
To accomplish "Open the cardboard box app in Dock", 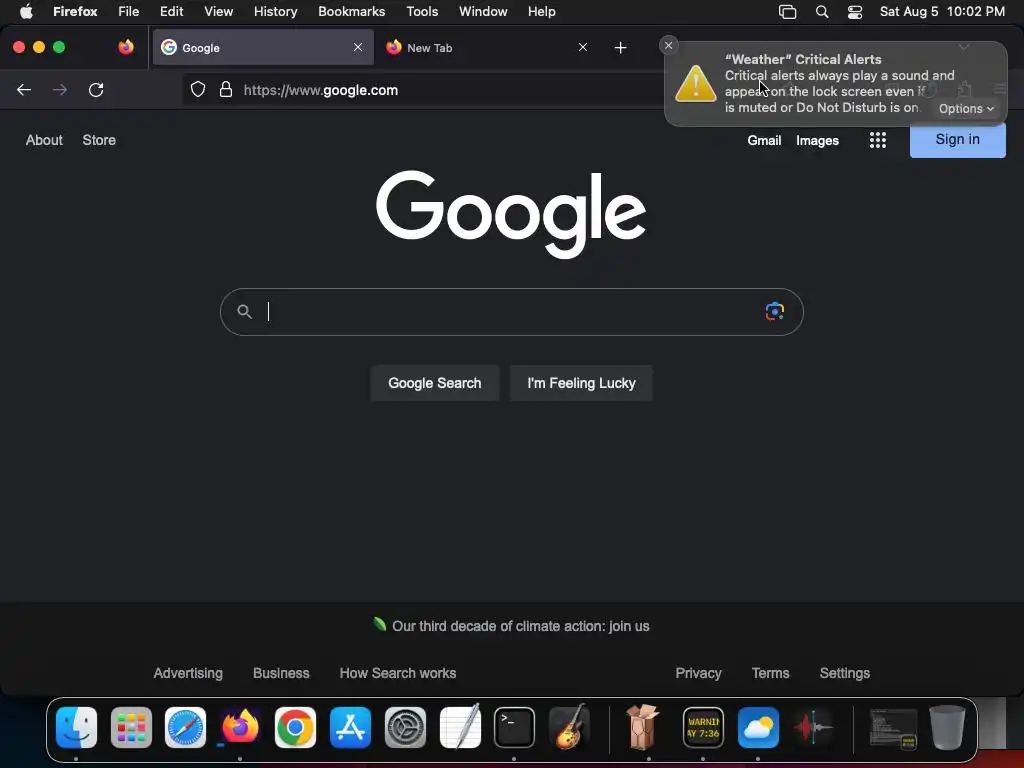I will 643,726.
